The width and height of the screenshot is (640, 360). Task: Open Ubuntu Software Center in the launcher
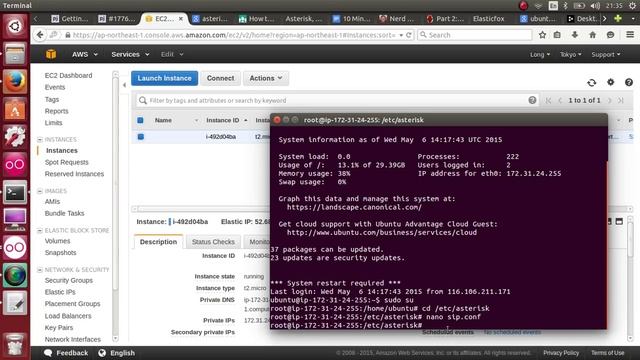(x=15, y=109)
